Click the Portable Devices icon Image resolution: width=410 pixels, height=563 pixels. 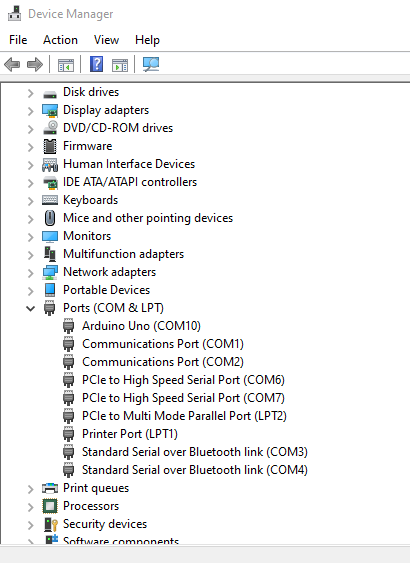pos(50,290)
